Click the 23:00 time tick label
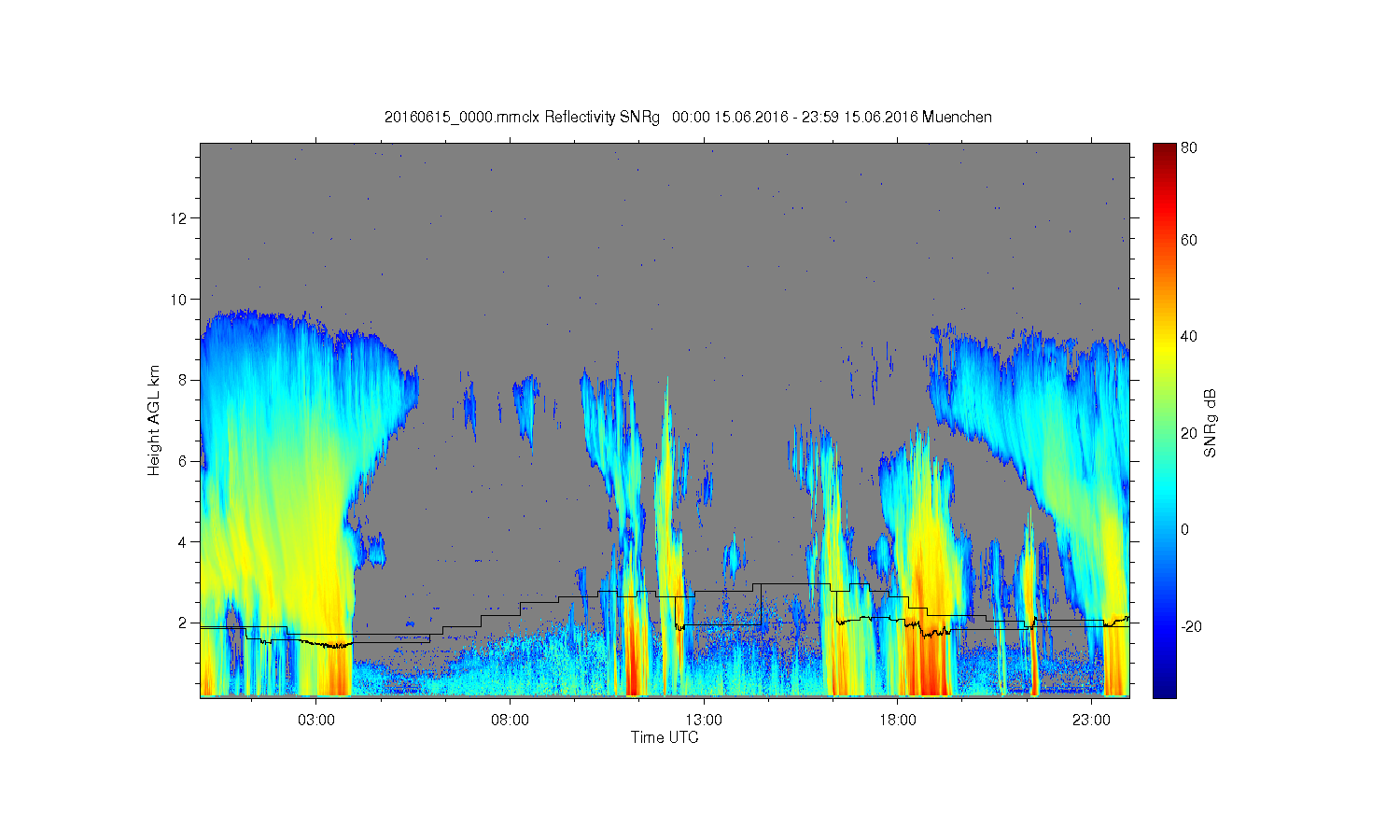The image size is (1400, 840). click(x=1091, y=721)
